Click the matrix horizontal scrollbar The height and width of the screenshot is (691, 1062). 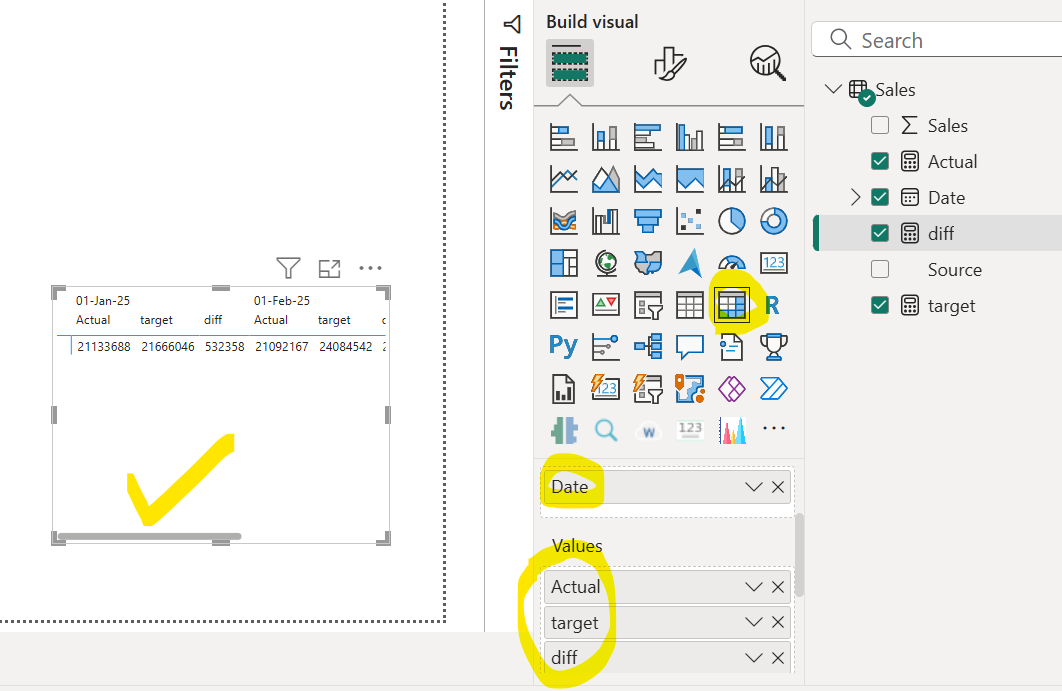pyautogui.click(x=150, y=537)
